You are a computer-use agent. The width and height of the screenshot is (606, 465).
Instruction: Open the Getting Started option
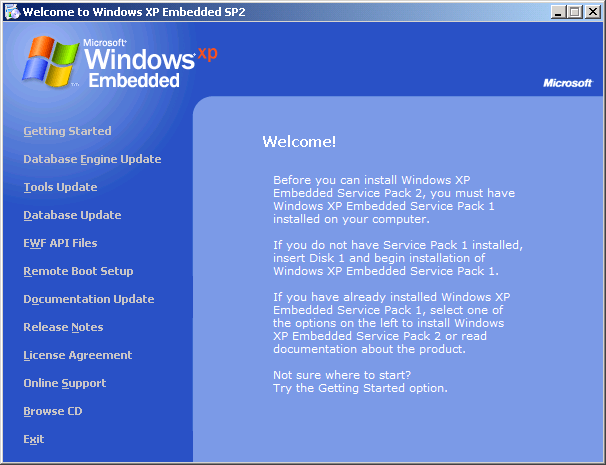pos(67,131)
